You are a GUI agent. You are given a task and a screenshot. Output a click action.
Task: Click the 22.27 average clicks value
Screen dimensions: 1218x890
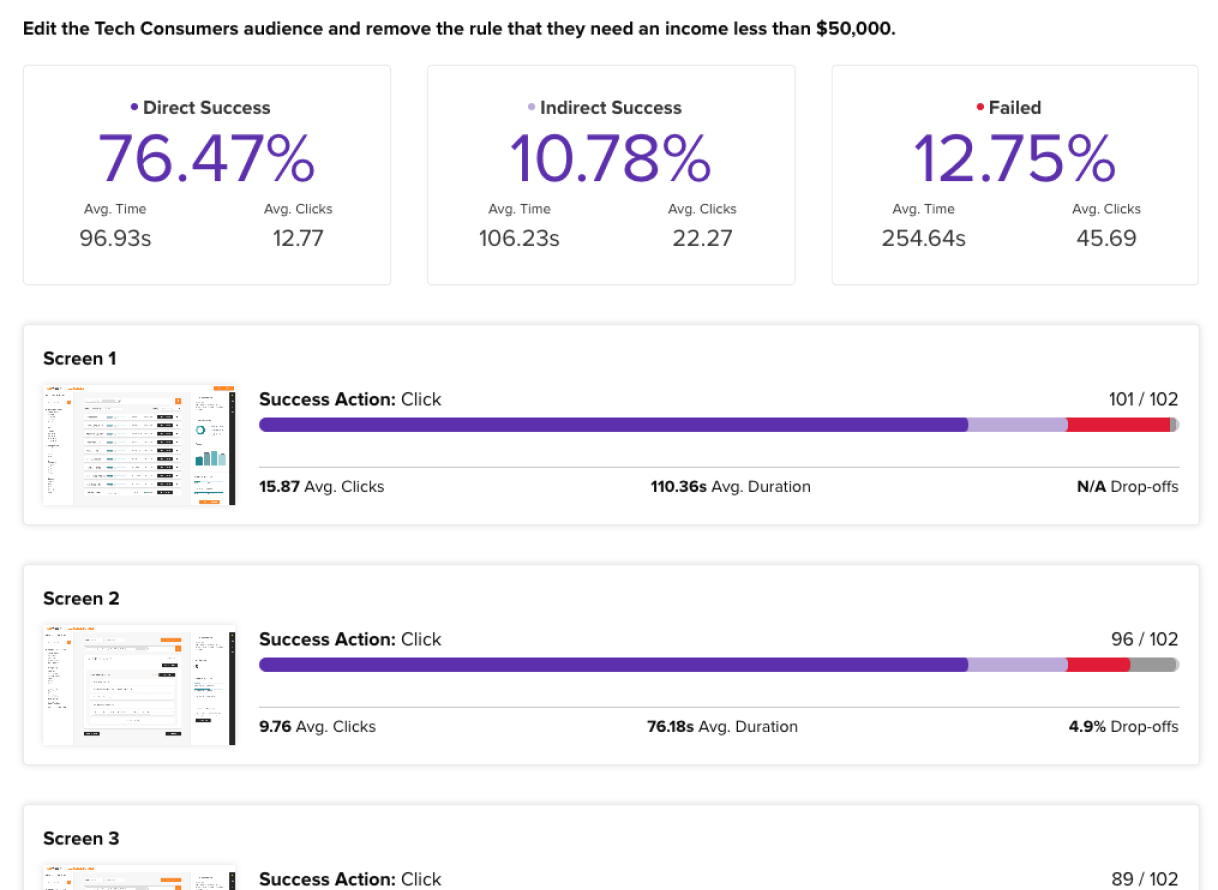702,238
